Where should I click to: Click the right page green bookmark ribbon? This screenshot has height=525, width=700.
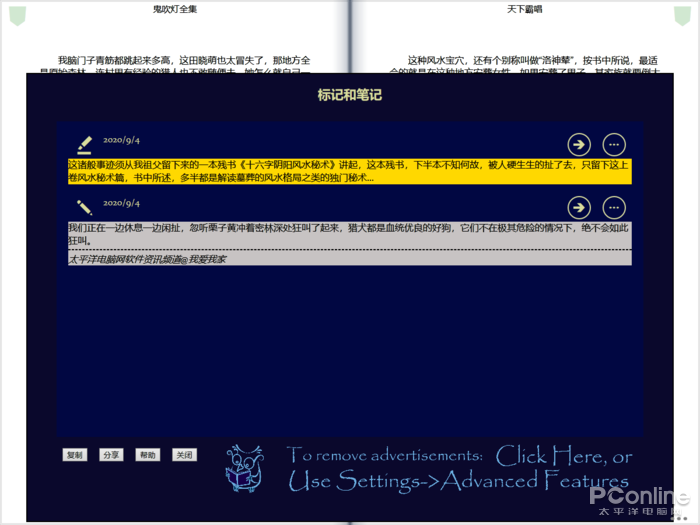click(682, 16)
